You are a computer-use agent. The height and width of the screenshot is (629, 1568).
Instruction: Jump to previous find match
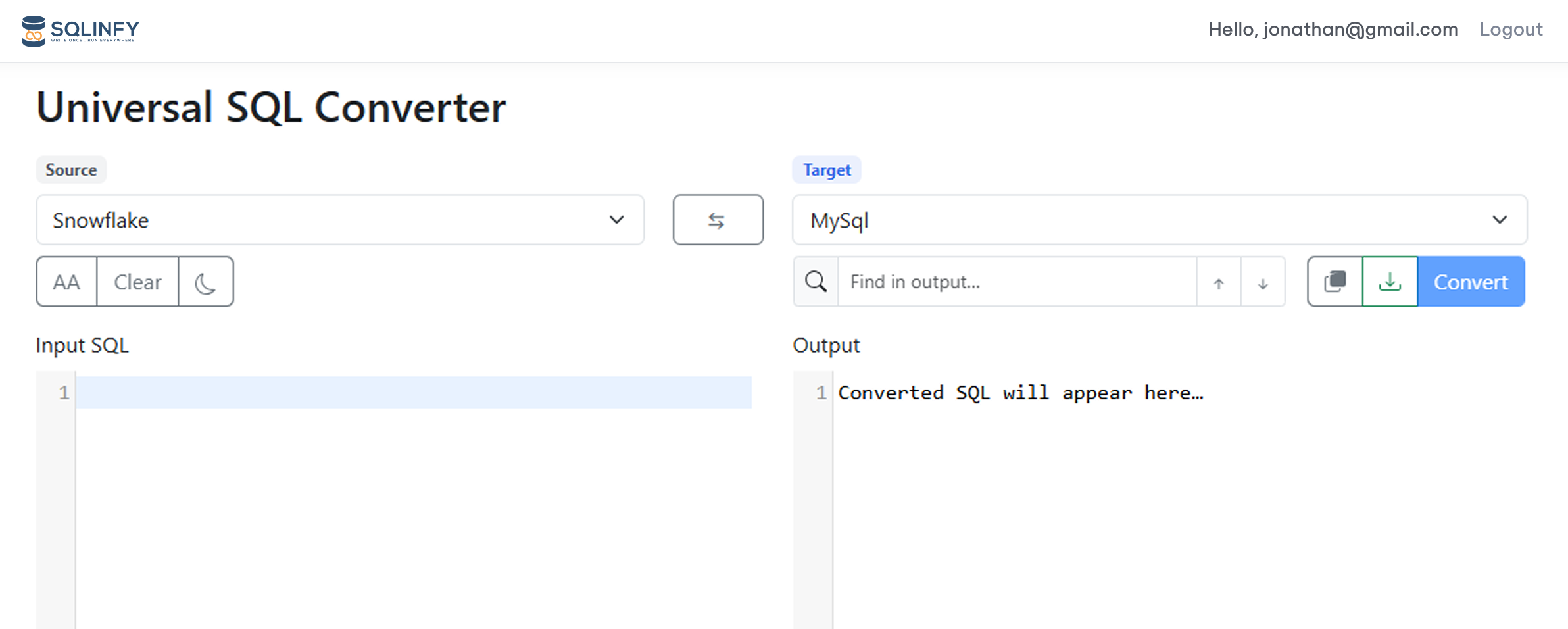1218,283
